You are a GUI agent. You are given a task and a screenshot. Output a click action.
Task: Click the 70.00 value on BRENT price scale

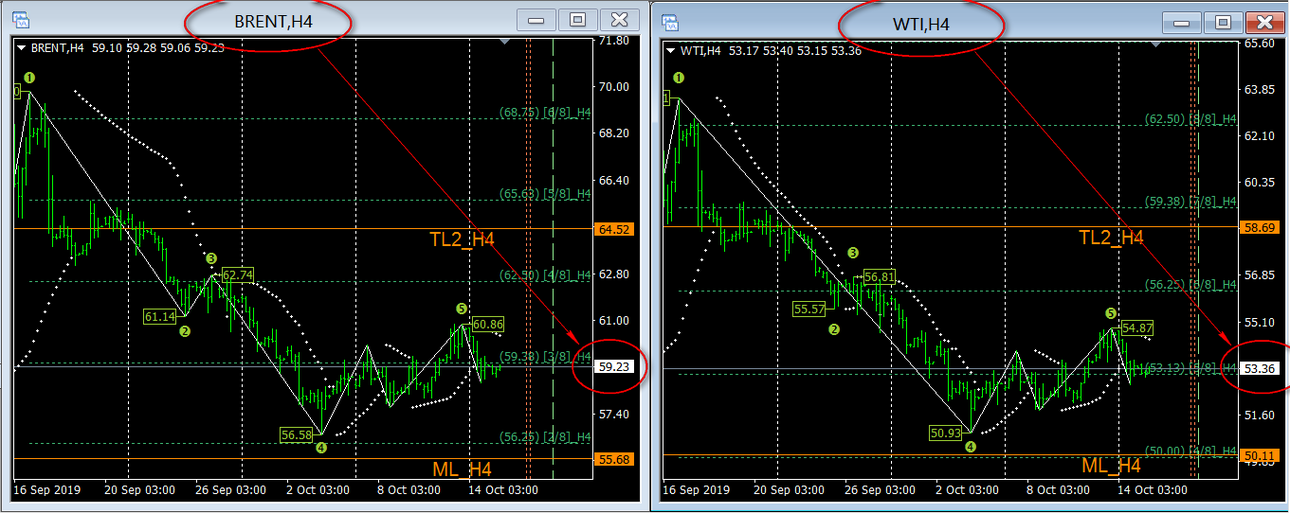click(613, 87)
